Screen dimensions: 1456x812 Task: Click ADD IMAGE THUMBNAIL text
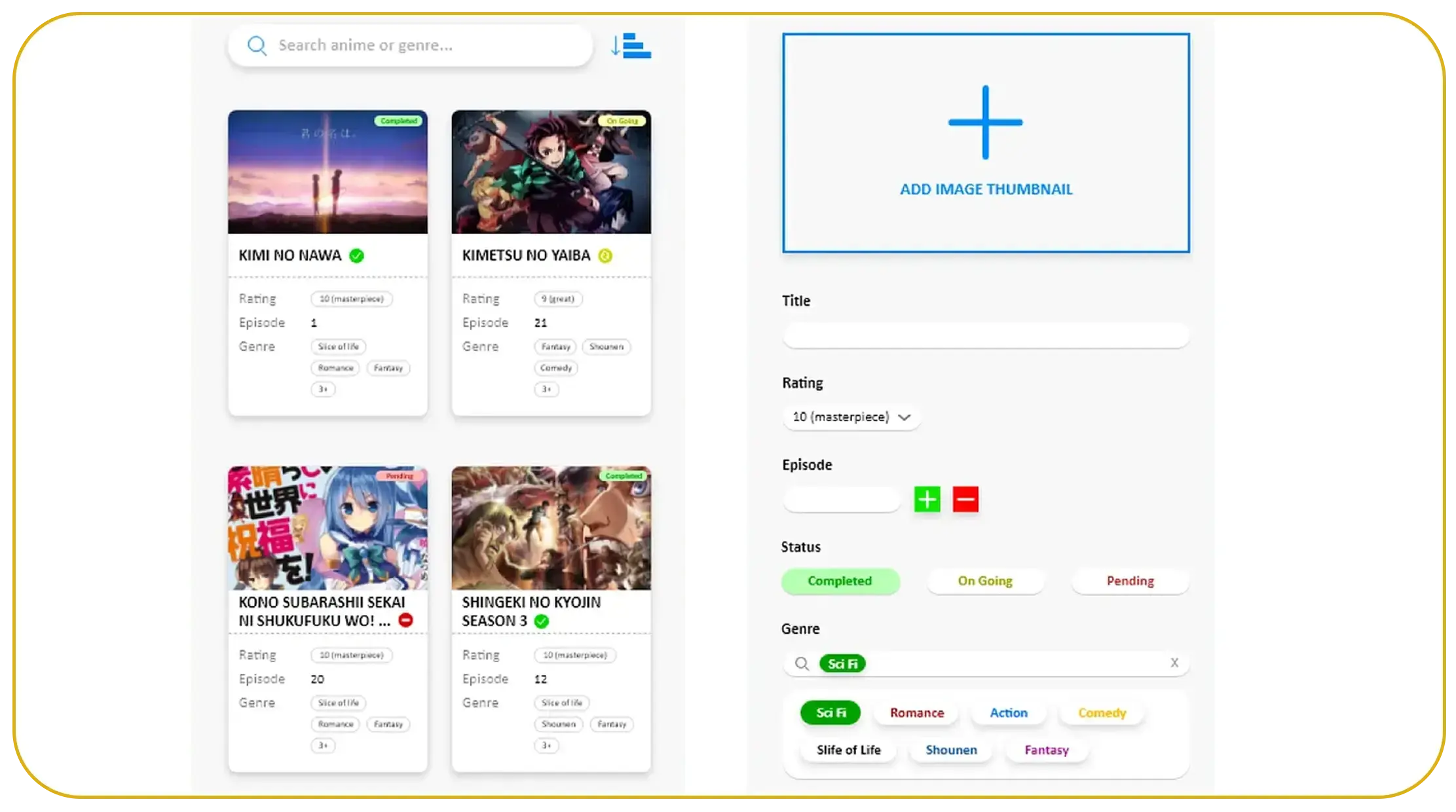pos(986,190)
